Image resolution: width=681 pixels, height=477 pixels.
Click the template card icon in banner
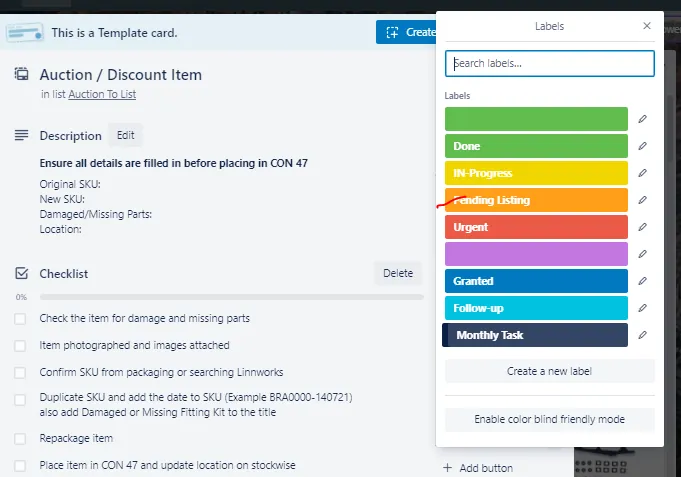pos(24,33)
